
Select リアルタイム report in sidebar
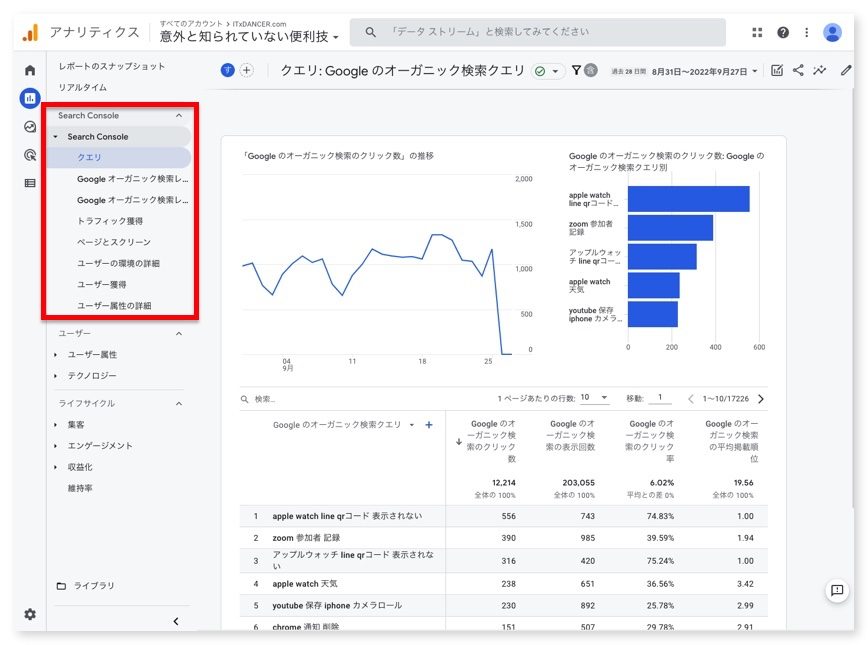83,88
